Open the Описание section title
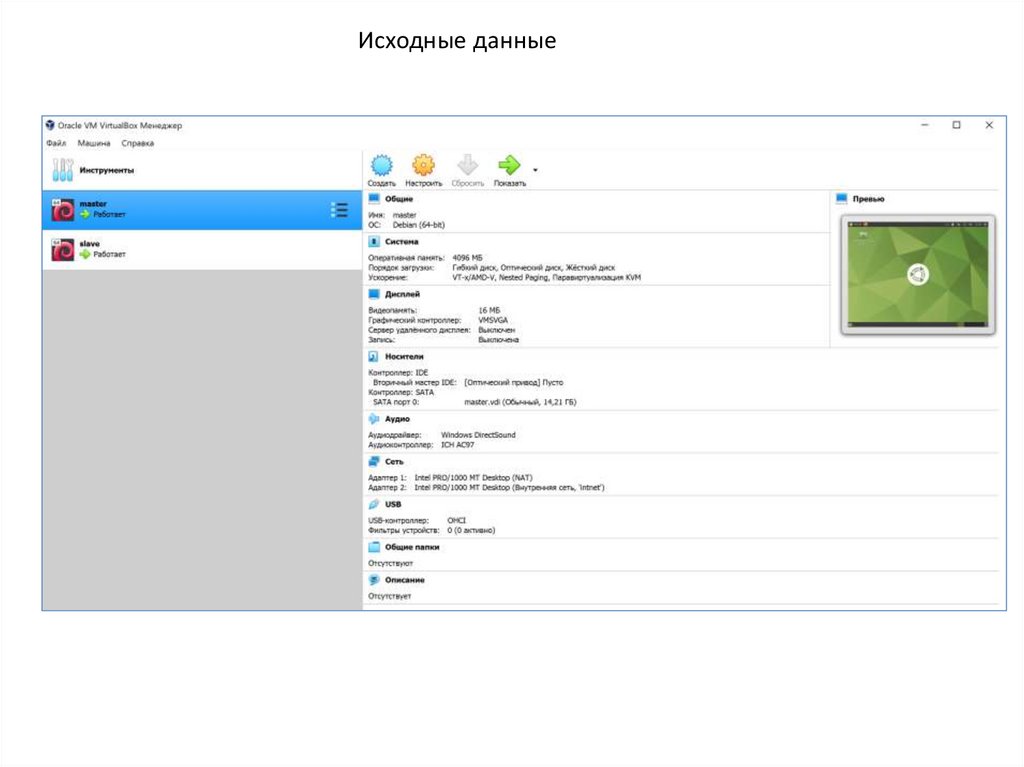This screenshot has width=1024, height=767. coord(405,580)
